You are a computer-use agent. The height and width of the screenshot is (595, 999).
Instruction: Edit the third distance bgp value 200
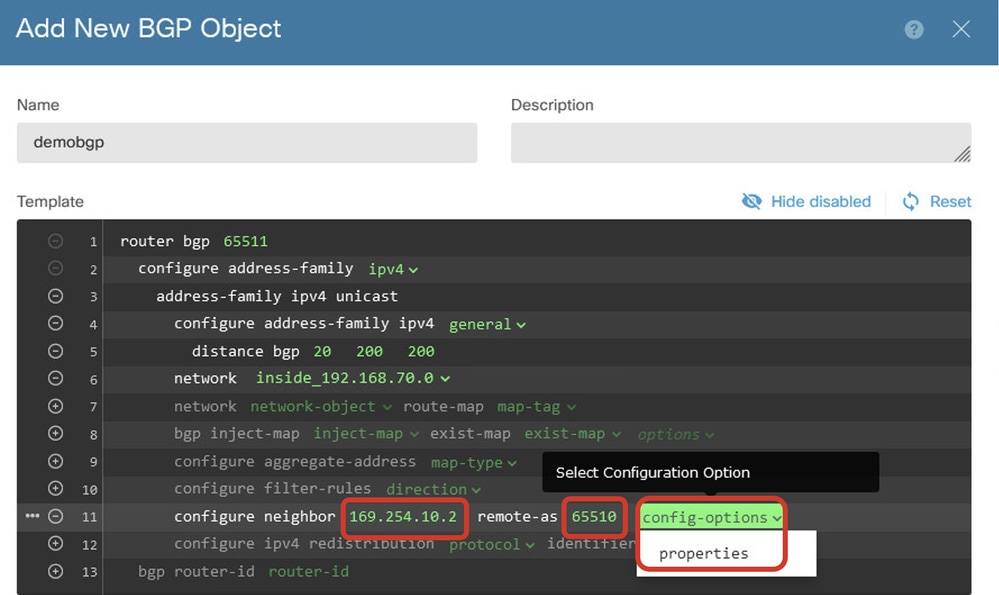[x=420, y=352]
